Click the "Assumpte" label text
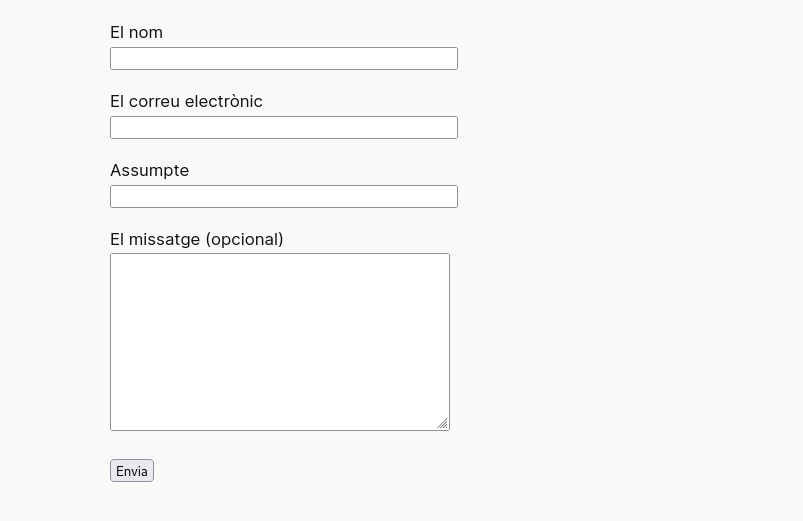This screenshot has height=521, width=803. click(x=149, y=170)
